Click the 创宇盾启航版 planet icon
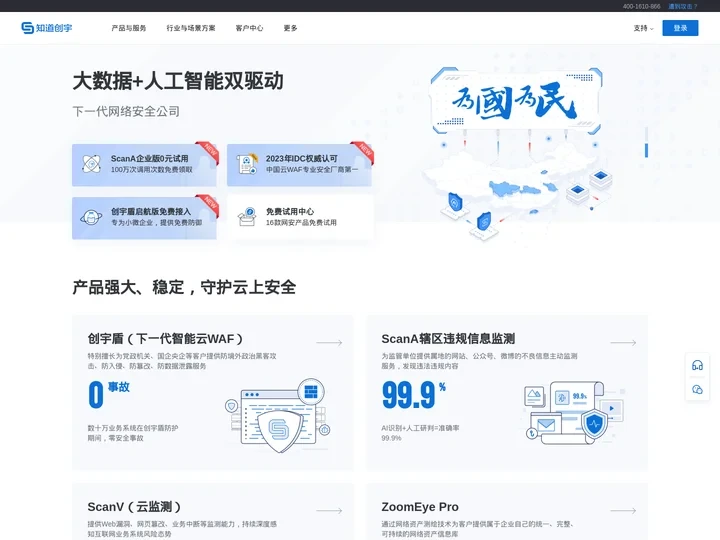 tap(91, 217)
